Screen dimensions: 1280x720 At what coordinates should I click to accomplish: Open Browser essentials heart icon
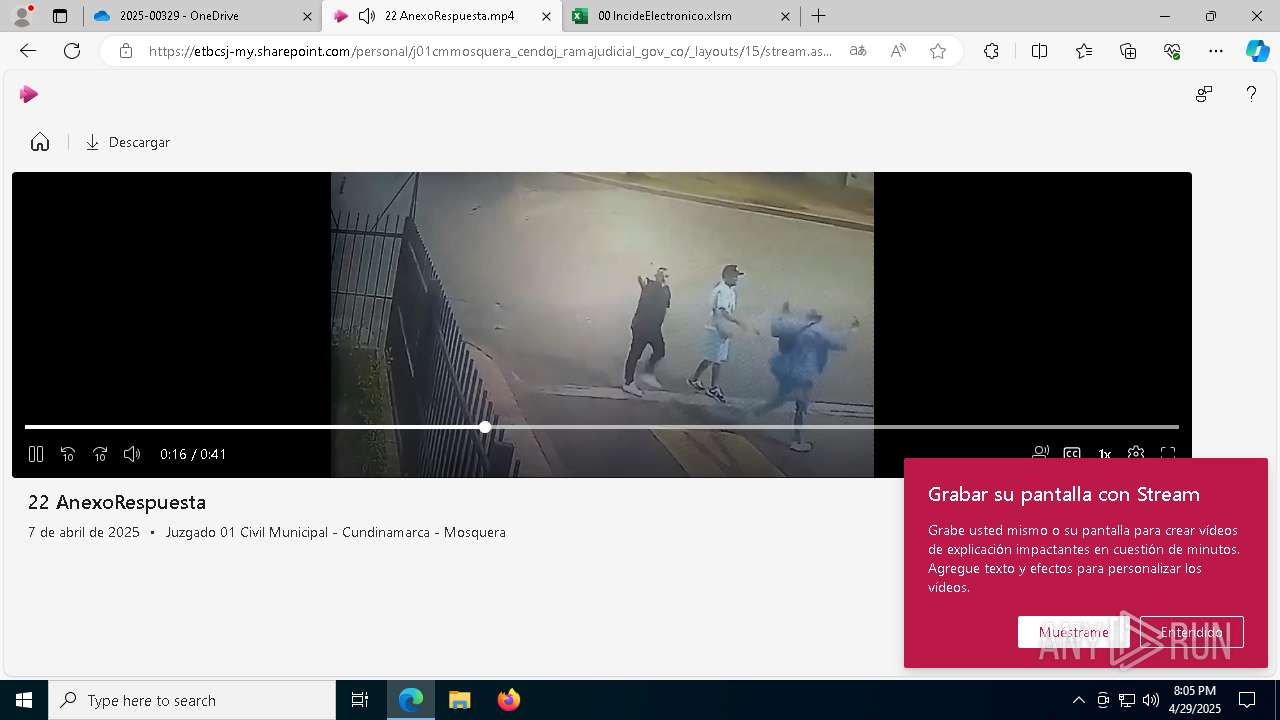tap(1172, 51)
